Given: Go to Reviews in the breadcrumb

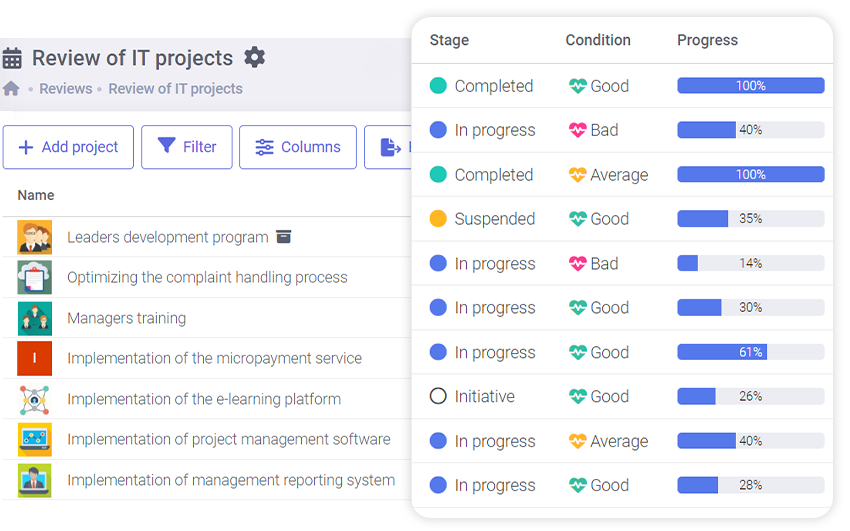Looking at the screenshot, I should [x=66, y=88].
